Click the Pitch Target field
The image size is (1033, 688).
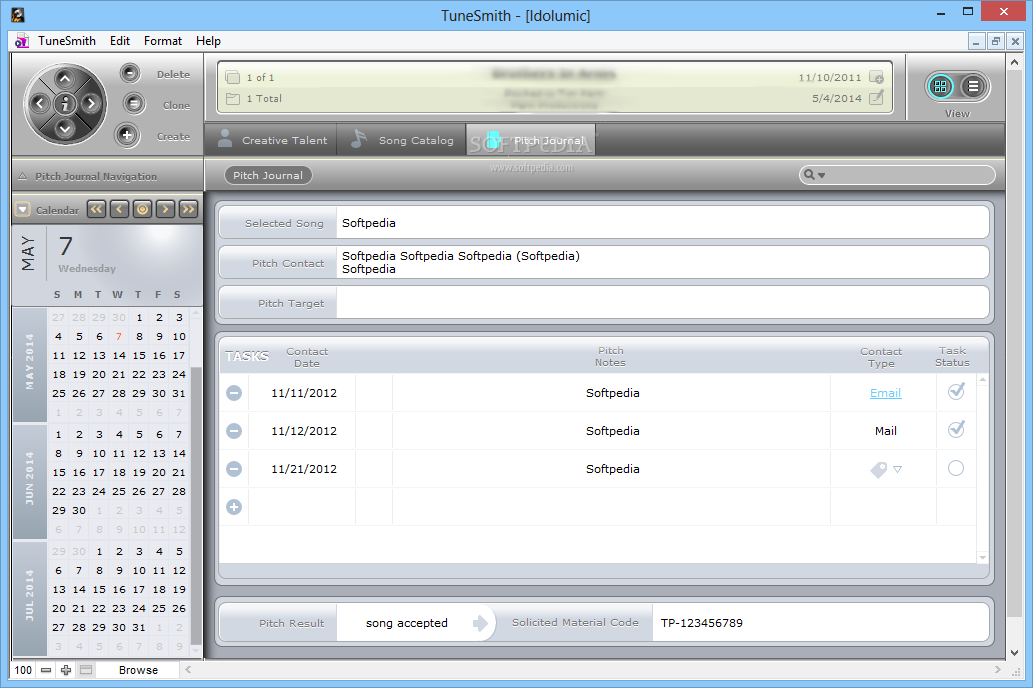[x=662, y=302]
